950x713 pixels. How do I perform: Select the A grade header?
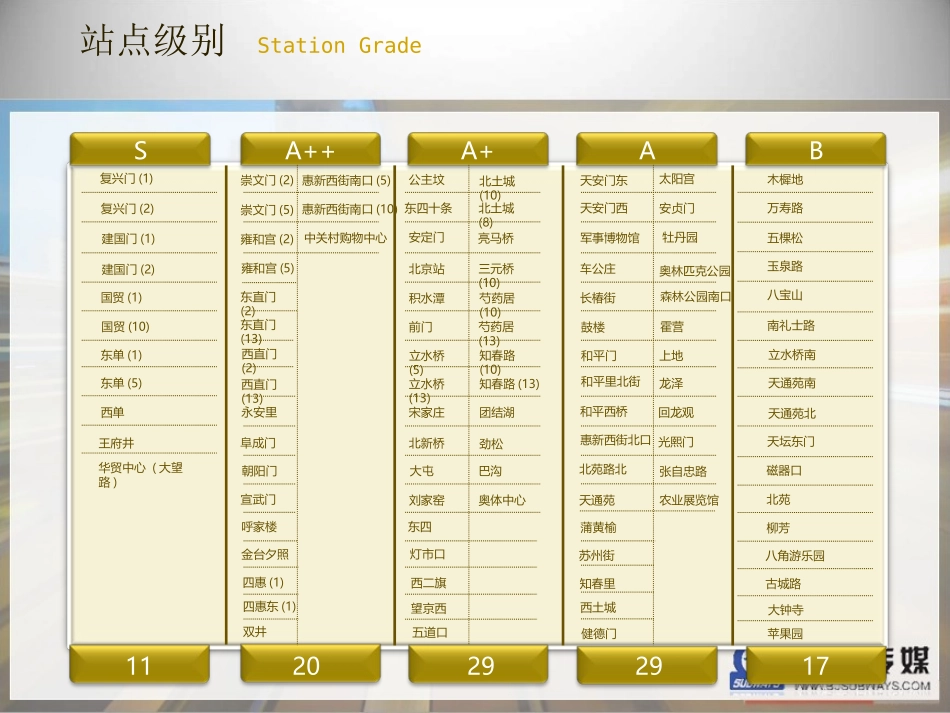pyautogui.click(x=646, y=149)
